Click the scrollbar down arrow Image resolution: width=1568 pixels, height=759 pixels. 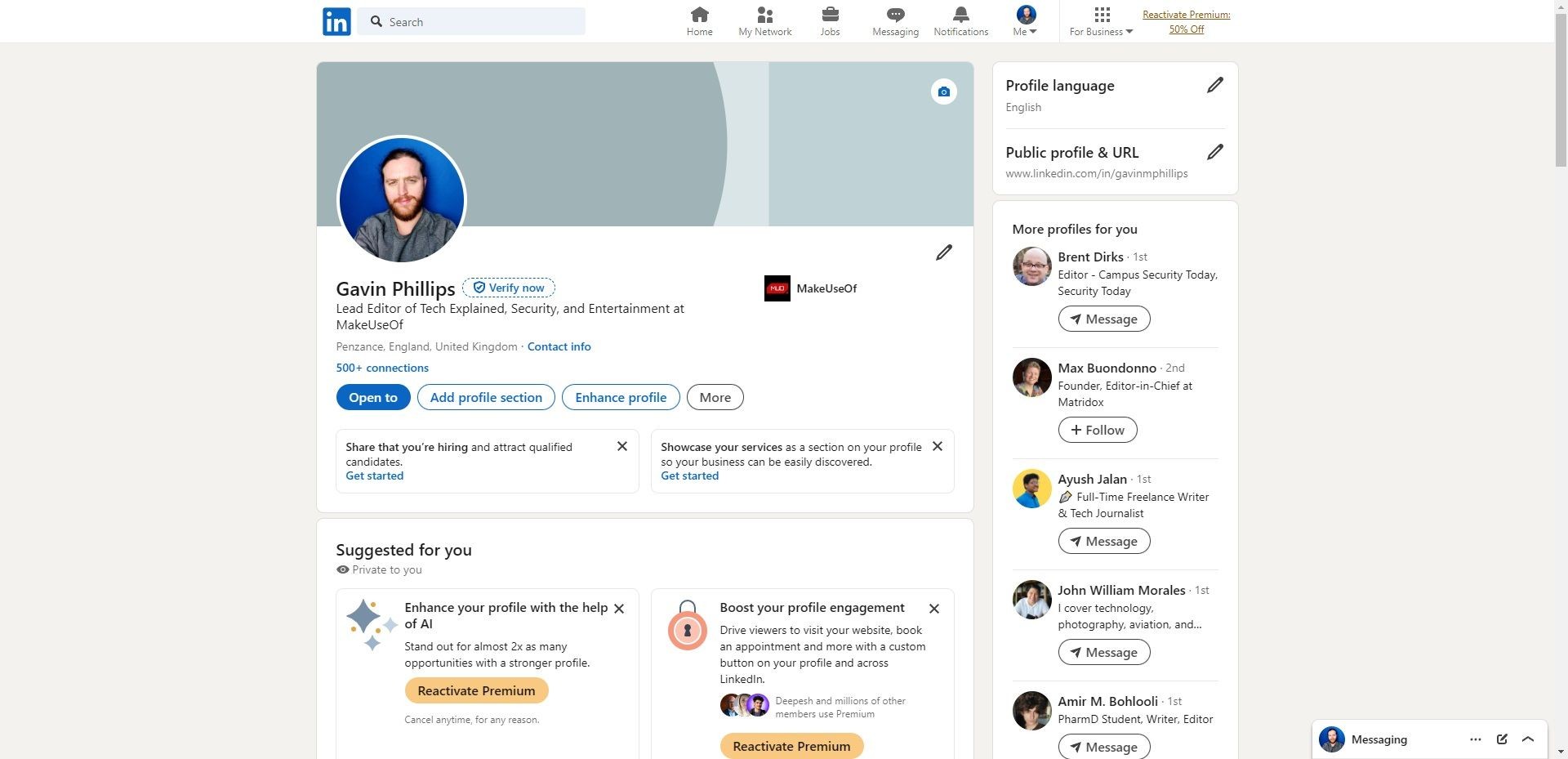pos(1561,752)
